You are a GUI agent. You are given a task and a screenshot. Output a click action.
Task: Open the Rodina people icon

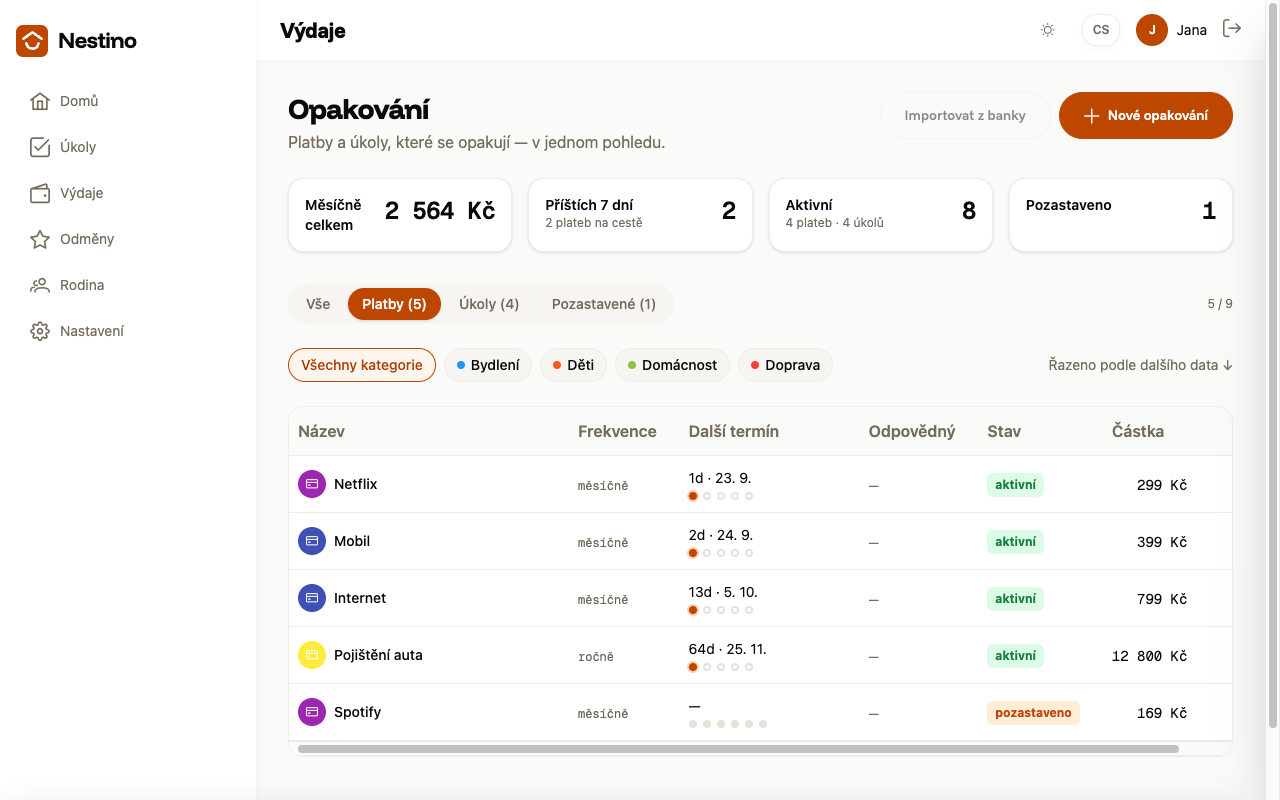40,285
